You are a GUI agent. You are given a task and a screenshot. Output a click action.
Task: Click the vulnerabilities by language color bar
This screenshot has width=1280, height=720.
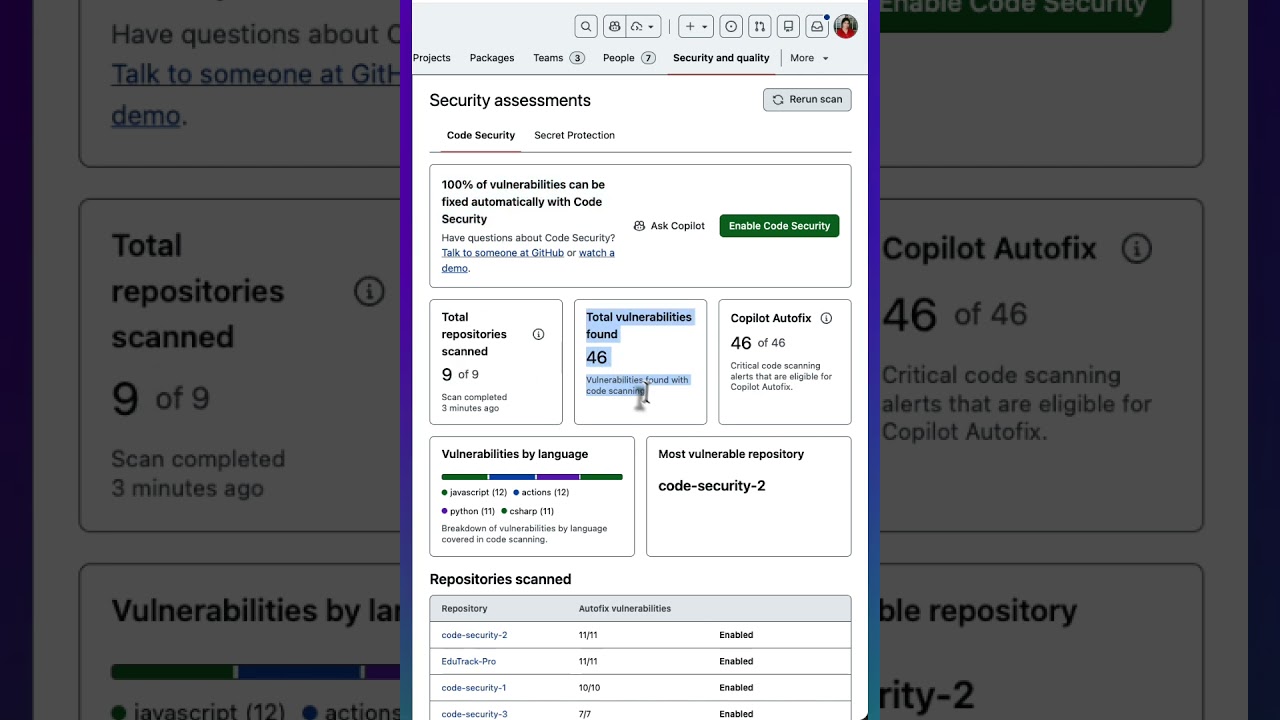pyautogui.click(x=532, y=477)
